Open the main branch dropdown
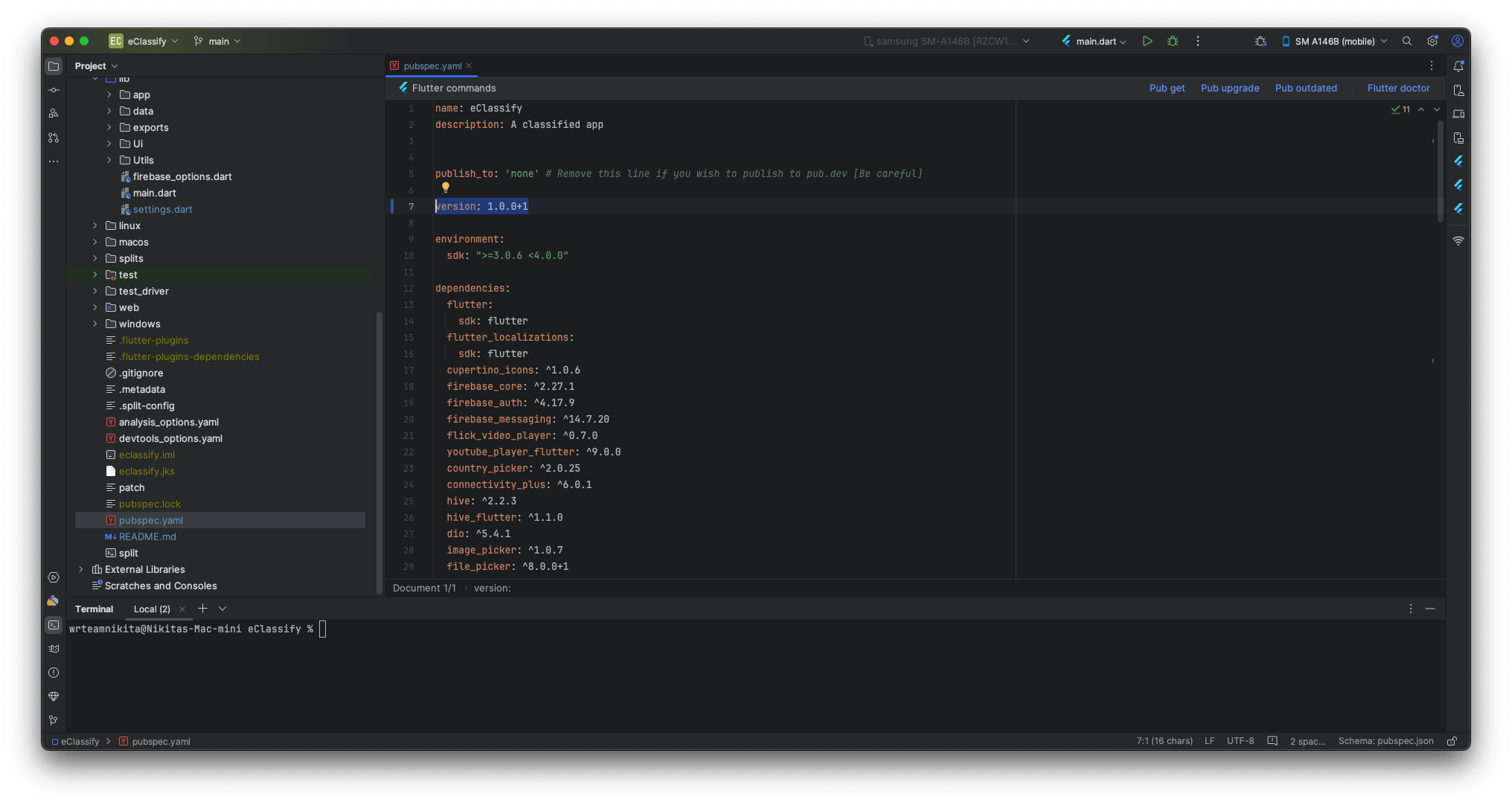Image resolution: width=1512 pixels, height=805 pixels. click(217, 41)
